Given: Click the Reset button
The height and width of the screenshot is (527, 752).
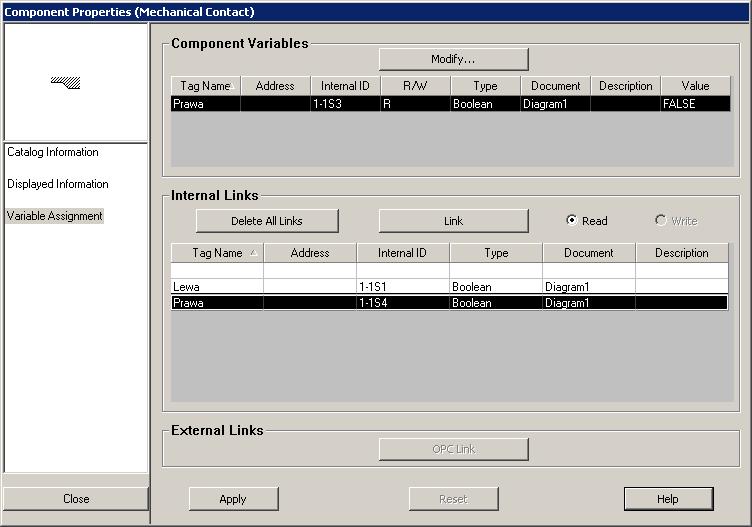Looking at the screenshot, I should click(453, 499).
